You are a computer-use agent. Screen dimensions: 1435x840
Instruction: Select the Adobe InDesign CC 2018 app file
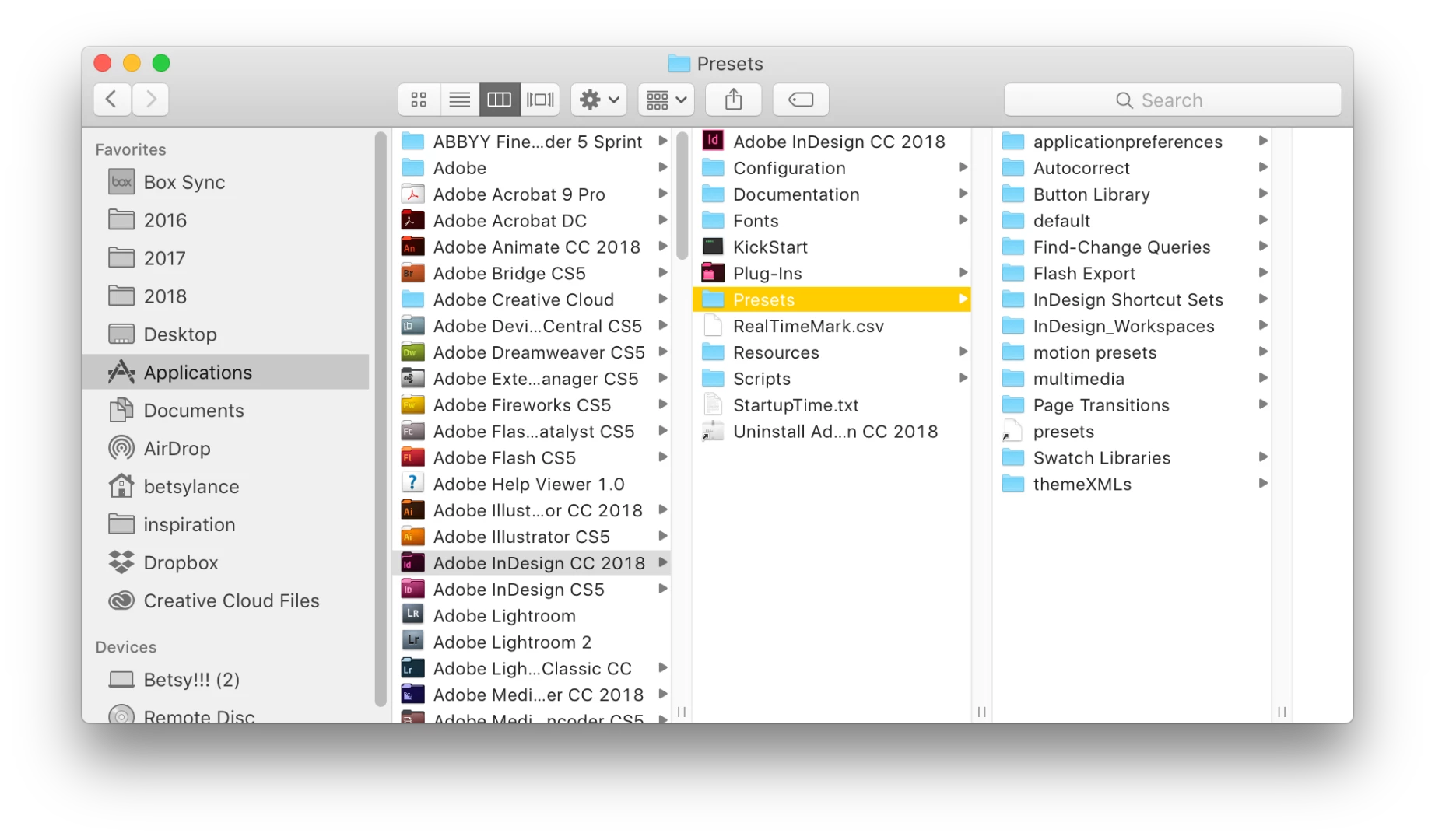832,142
